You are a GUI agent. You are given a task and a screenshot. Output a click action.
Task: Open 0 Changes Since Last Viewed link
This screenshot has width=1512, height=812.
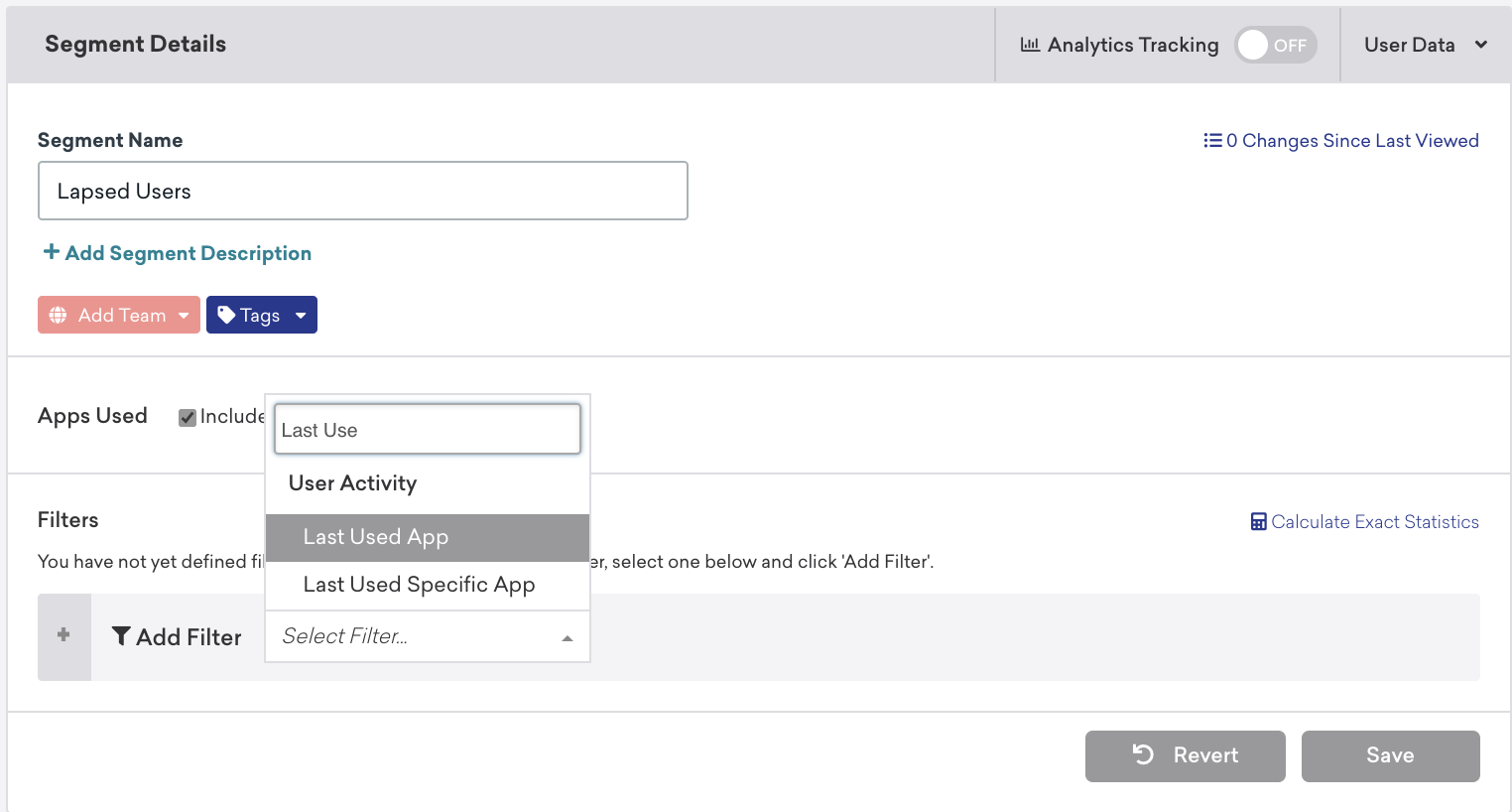coord(1351,141)
